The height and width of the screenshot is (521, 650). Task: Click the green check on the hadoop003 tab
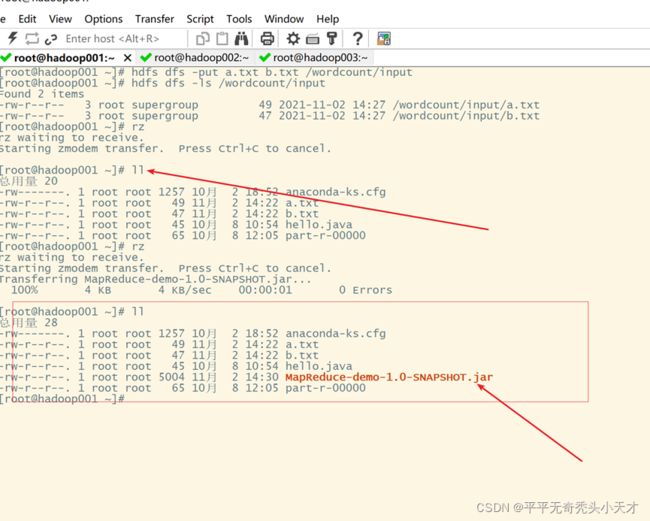point(264,58)
